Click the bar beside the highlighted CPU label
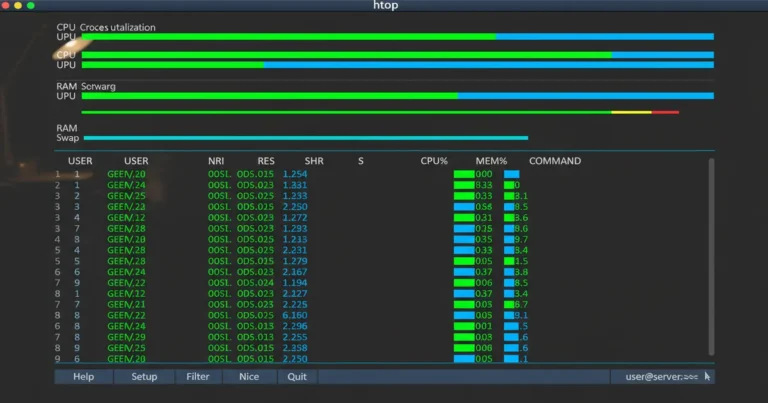Viewport: 768px width, 403px height. (398, 55)
